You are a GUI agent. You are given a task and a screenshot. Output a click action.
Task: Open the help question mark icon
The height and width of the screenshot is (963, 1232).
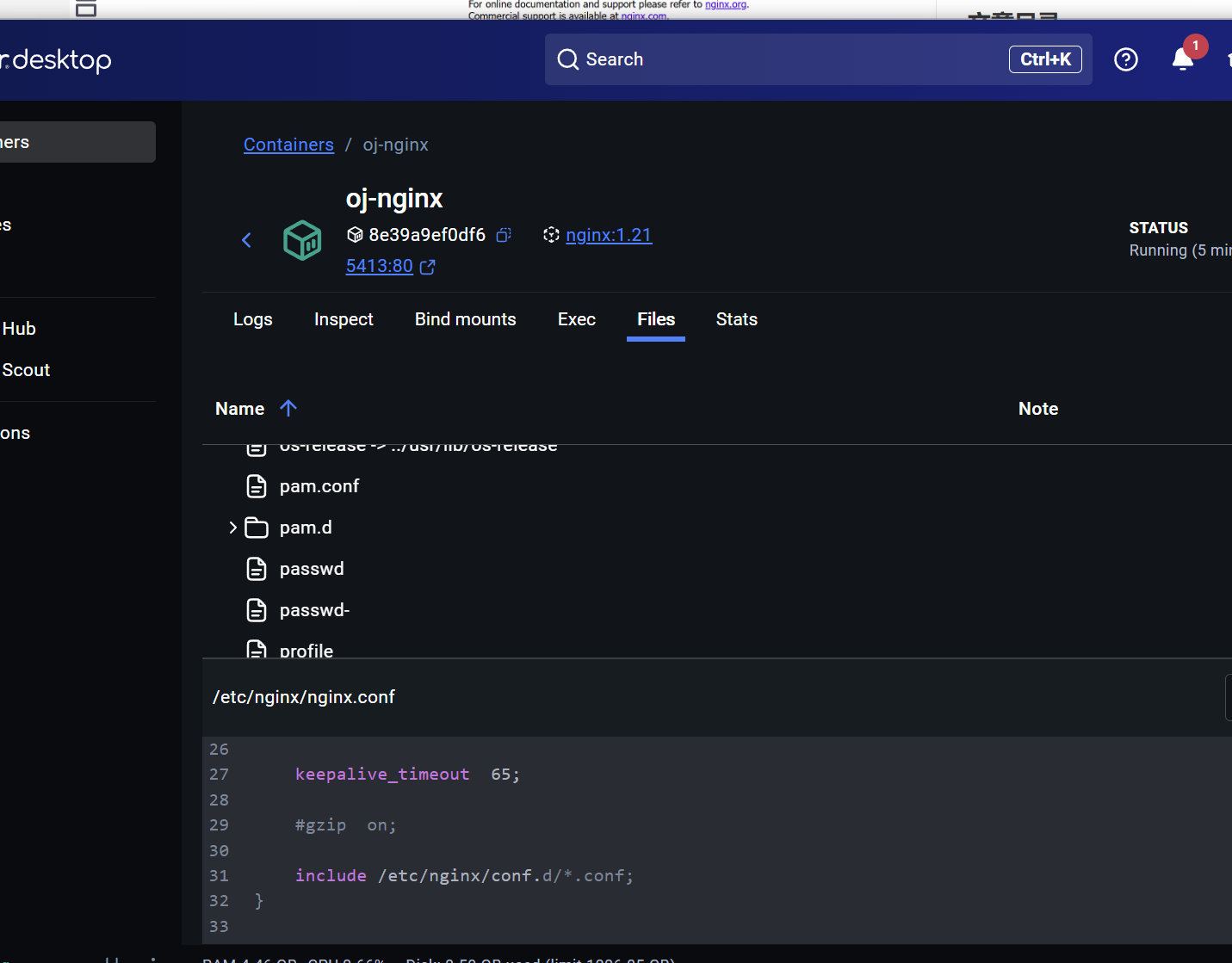click(x=1126, y=59)
